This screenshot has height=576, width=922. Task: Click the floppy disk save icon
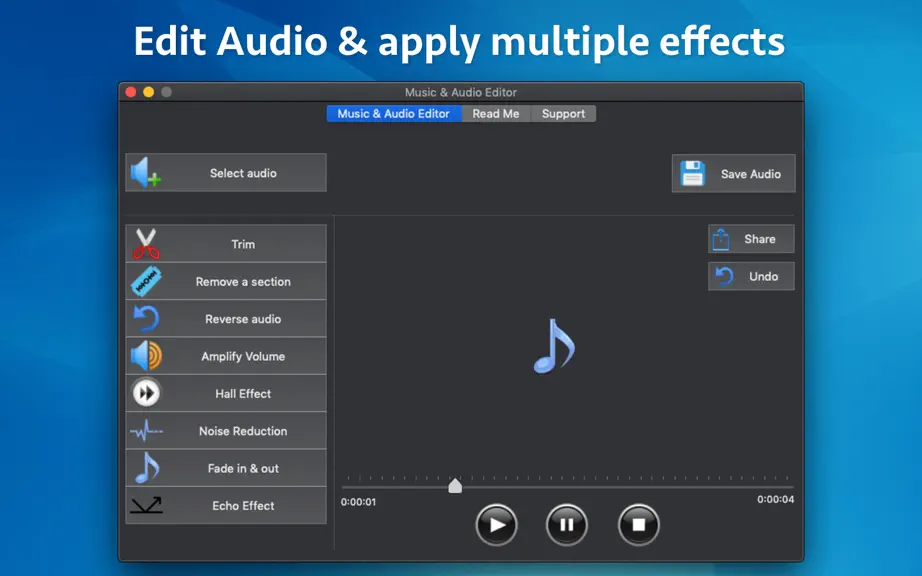[x=693, y=173]
